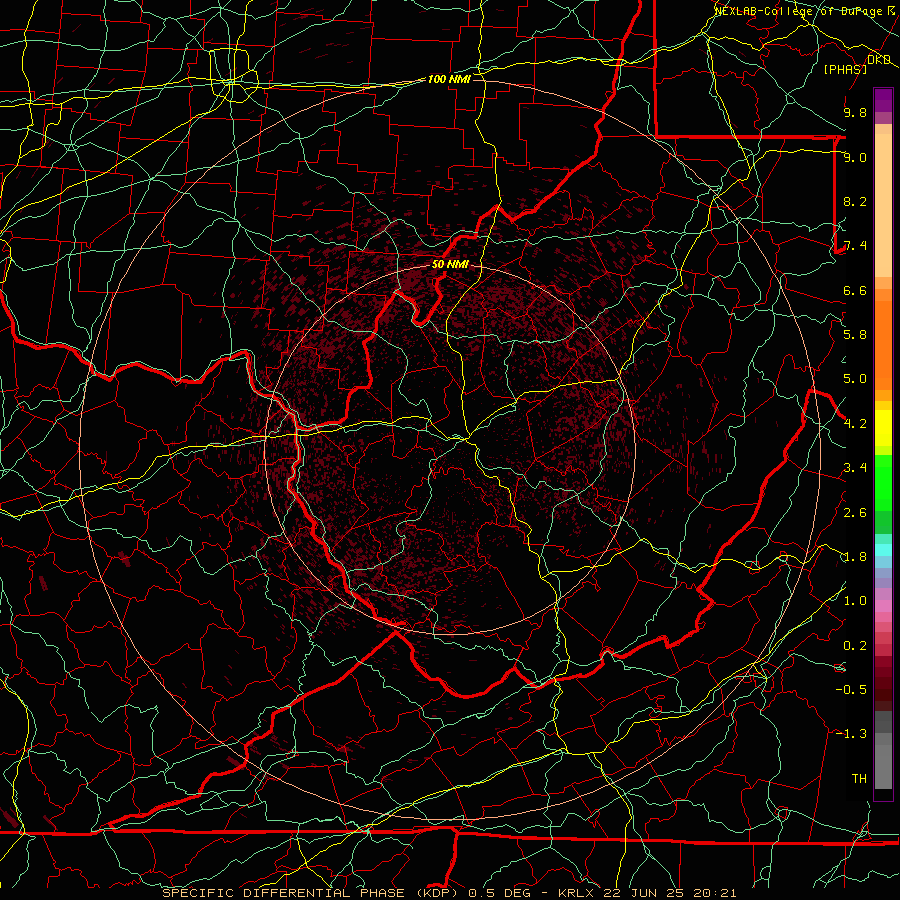Click the peach band of the legend
The image size is (900, 900).
[883, 205]
